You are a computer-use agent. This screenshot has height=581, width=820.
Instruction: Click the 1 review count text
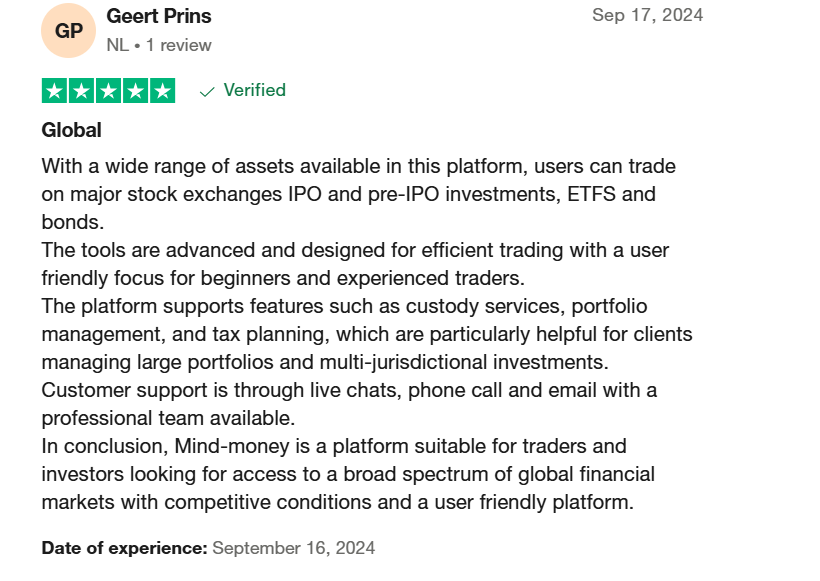(179, 45)
